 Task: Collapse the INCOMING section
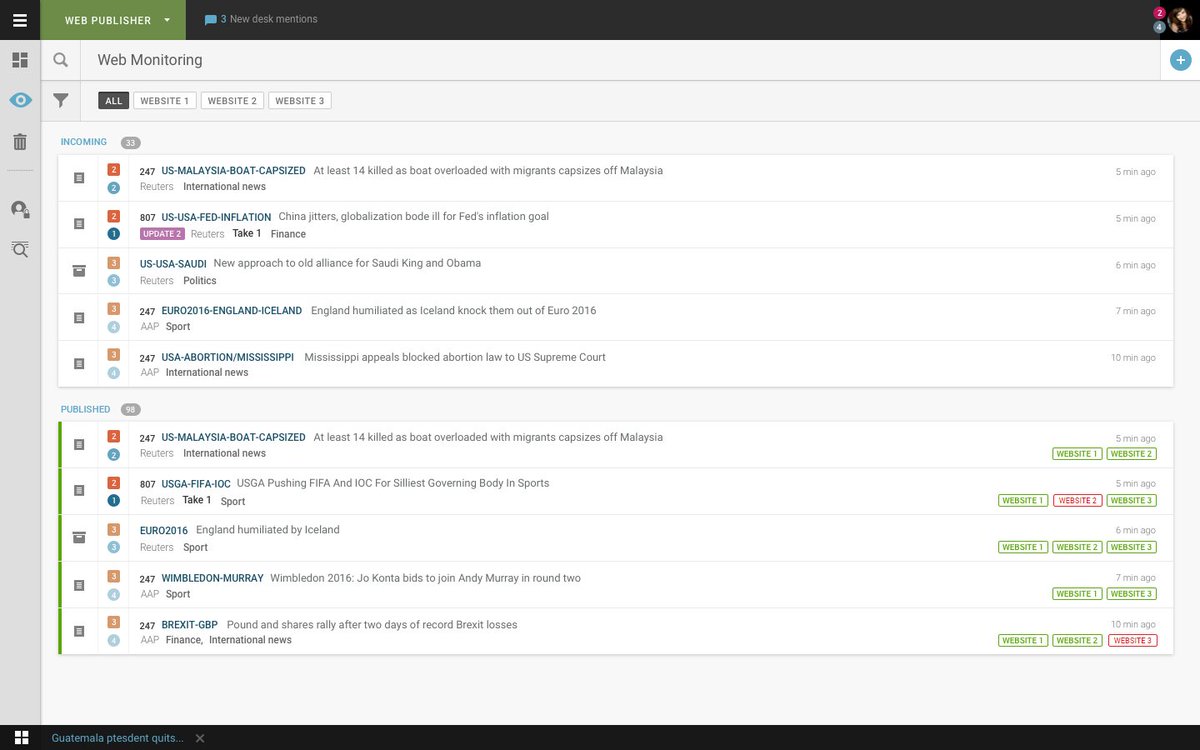coord(83,141)
